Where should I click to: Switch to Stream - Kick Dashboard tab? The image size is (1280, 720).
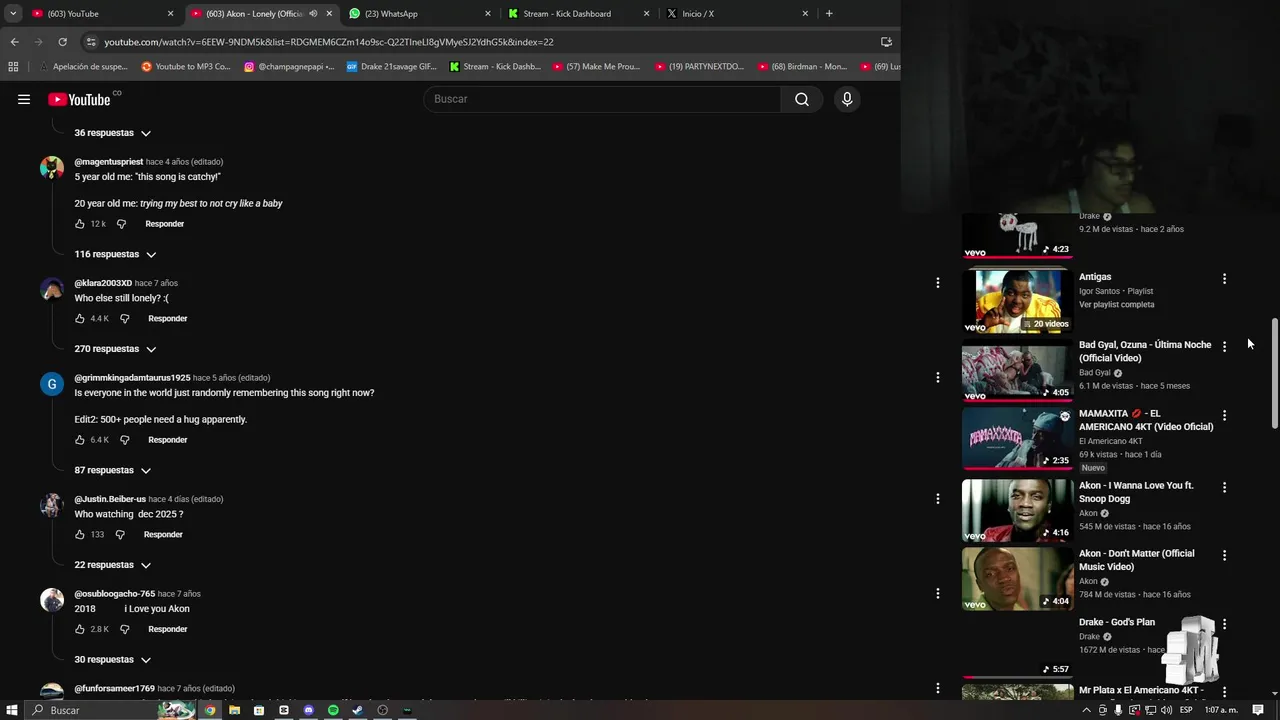[578, 14]
